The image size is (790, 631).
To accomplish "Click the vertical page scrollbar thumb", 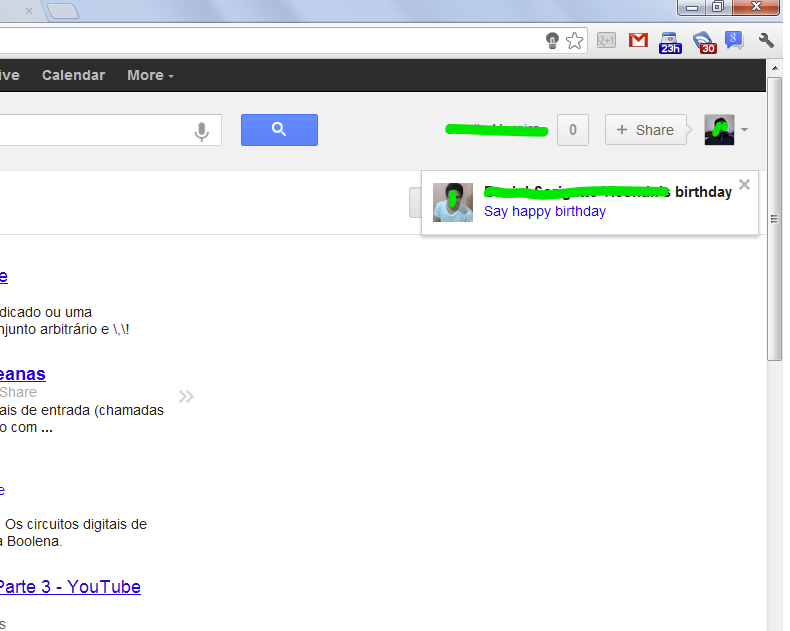I will (x=774, y=220).
